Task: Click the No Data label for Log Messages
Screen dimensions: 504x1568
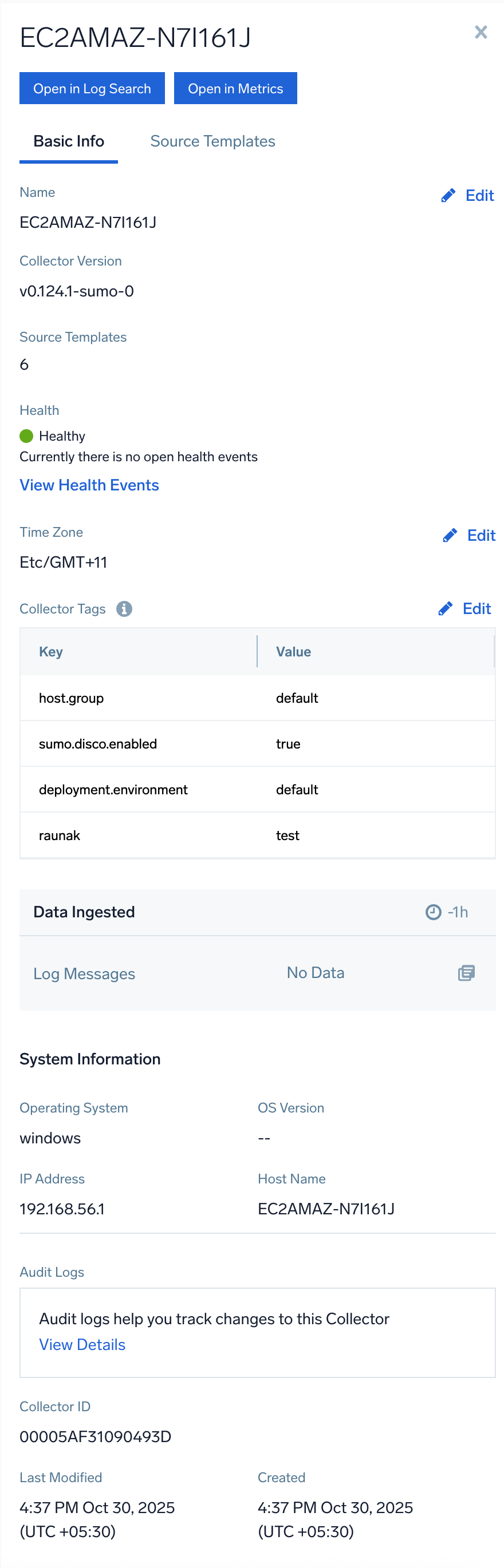Action: point(315,972)
